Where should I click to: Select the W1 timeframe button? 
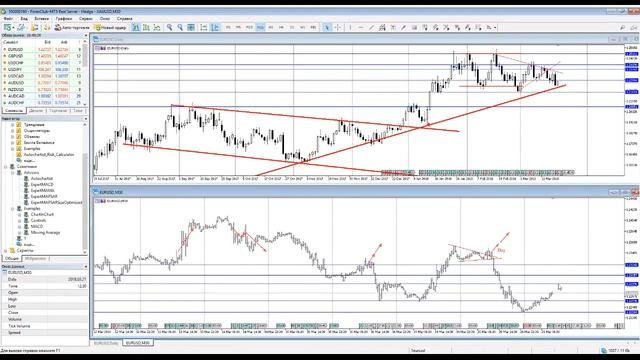pyautogui.click(x=302, y=27)
